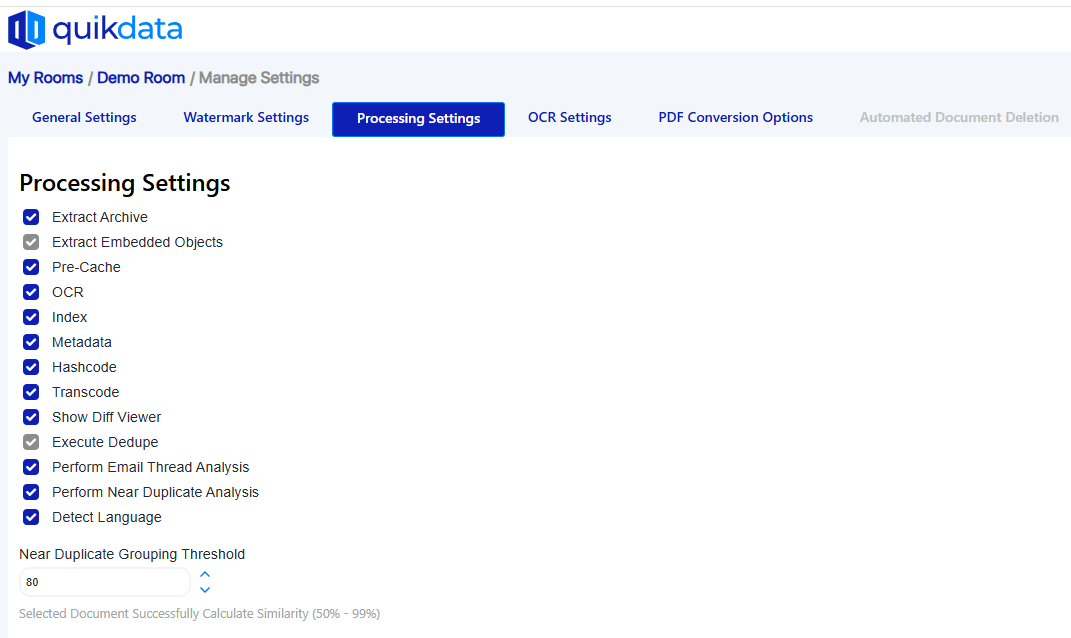Open the PDF Conversion Options tab
This screenshot has width=1071, height=638.
click(x=735, y=117)
